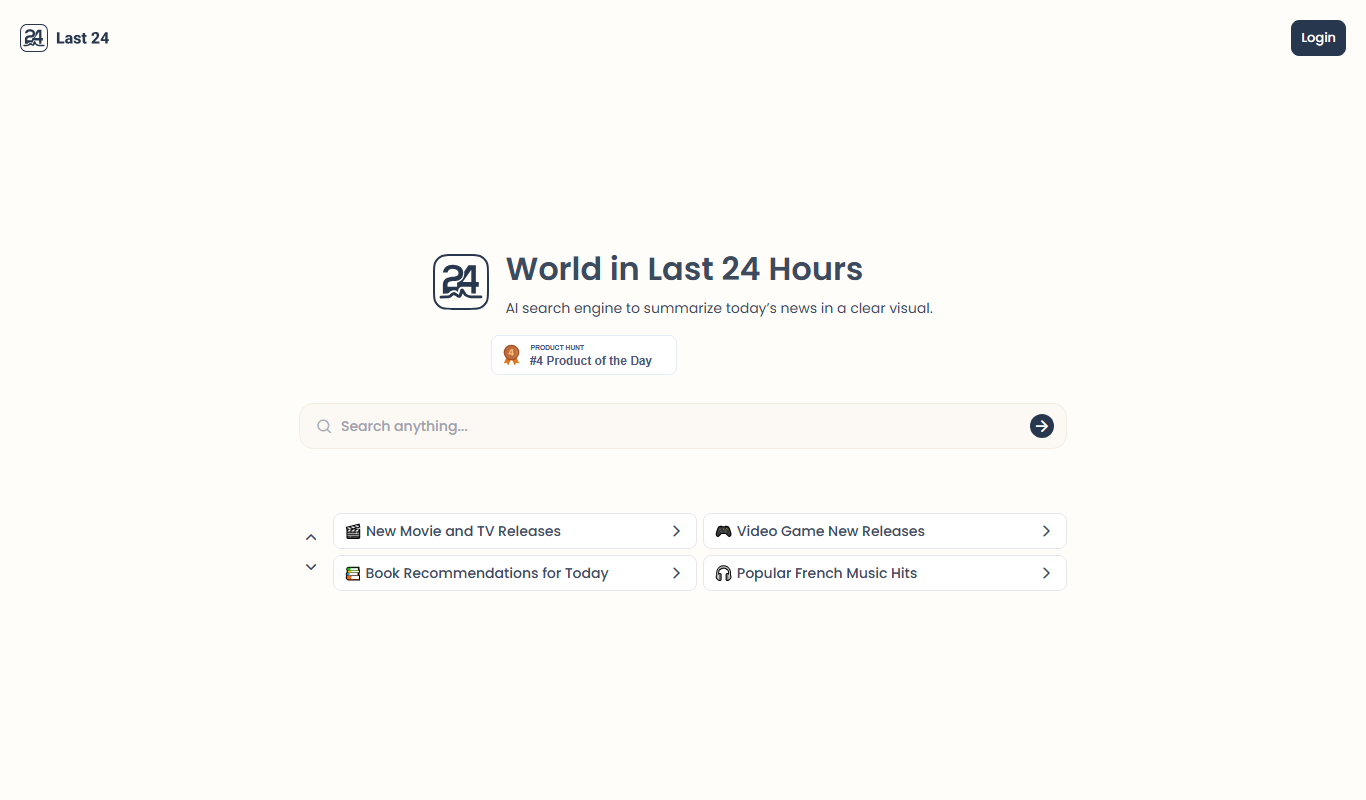This screenshot has width=1366, height=800.
Task: Open New Movie and TV Releases suggestion
Action: [515, 531]
